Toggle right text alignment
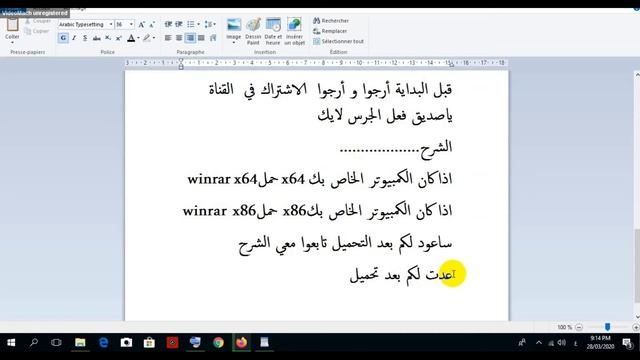 tap(190, 38)
